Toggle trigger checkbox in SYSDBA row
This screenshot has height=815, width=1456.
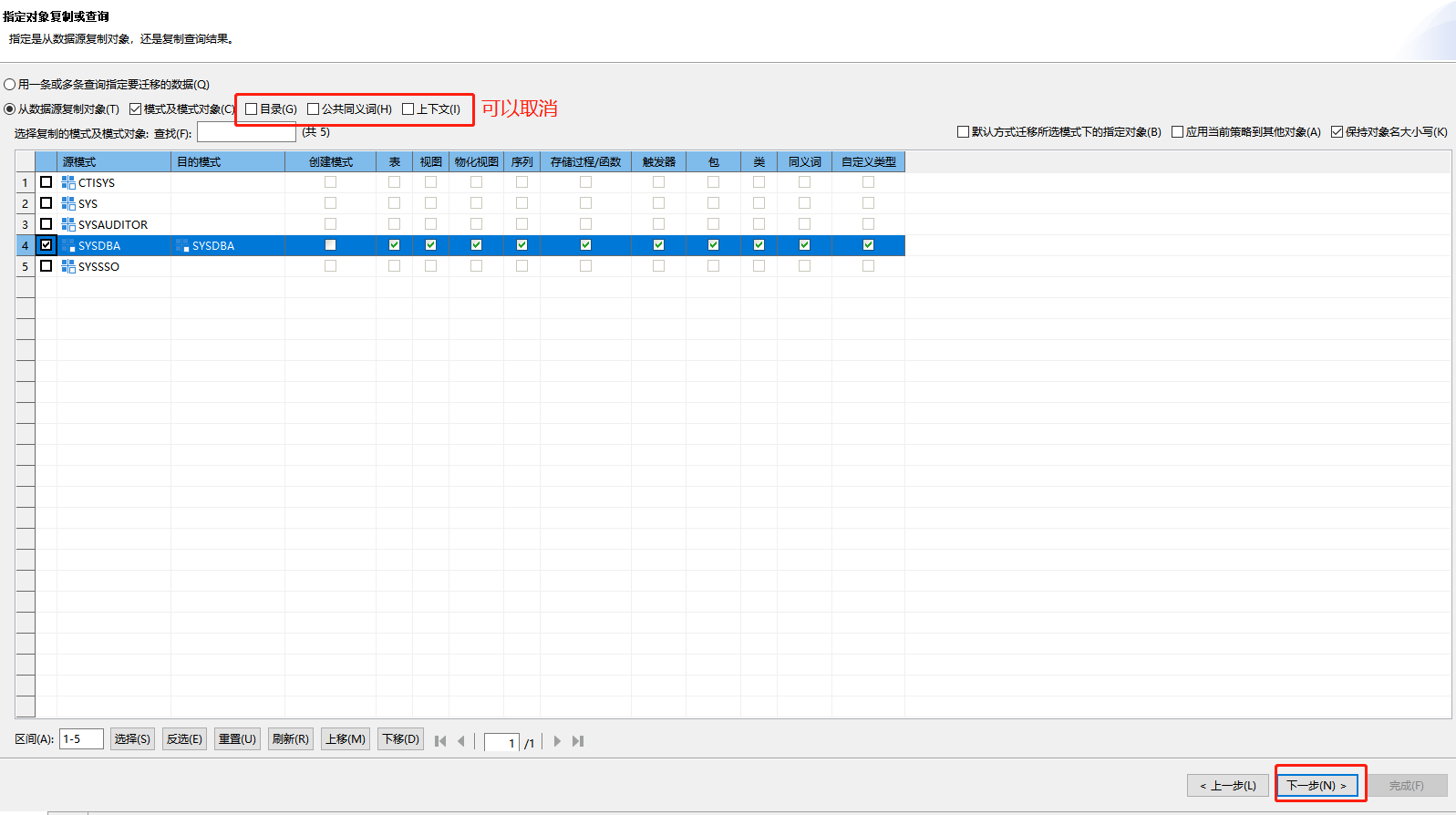[658, 244]
